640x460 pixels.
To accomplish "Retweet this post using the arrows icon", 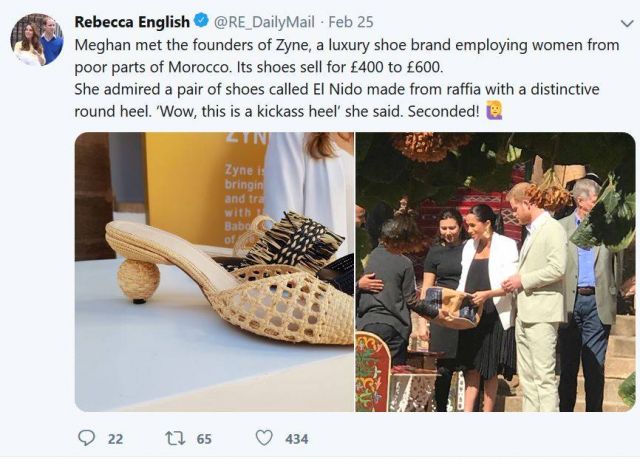I will [175, 438].
